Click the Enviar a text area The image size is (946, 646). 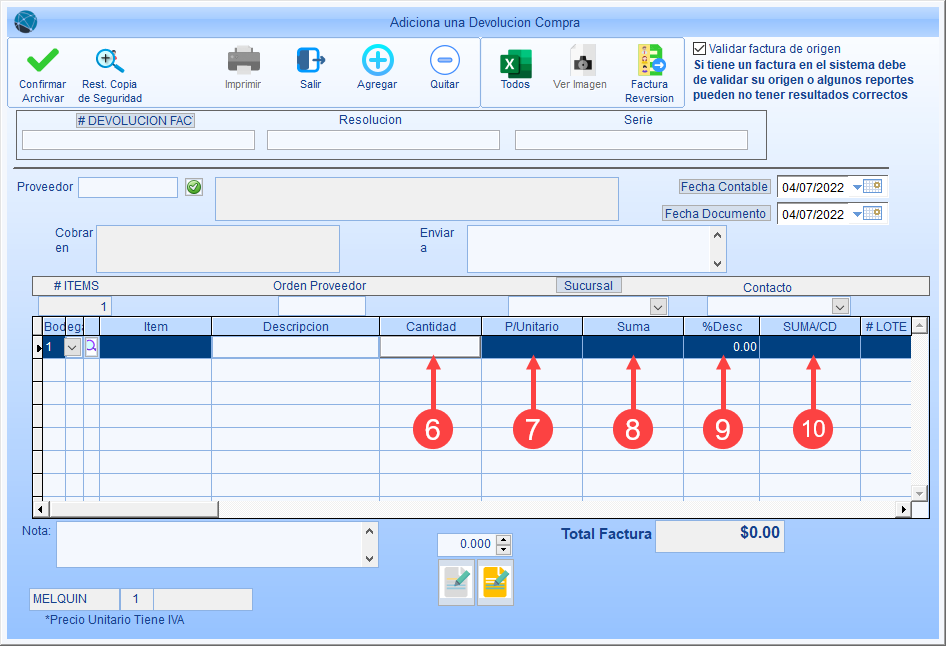[x=589, y=249]
